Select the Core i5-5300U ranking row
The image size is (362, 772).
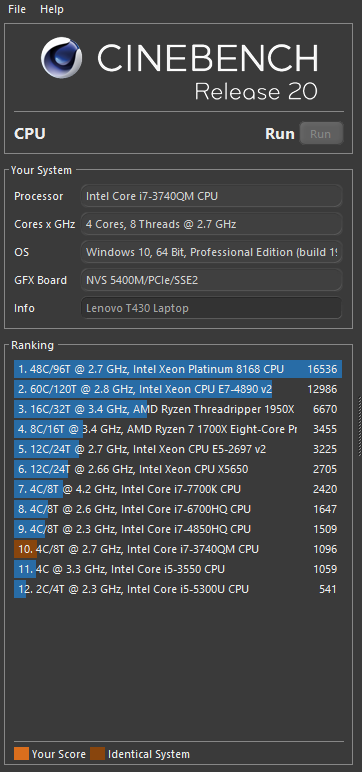click(178, 589)
